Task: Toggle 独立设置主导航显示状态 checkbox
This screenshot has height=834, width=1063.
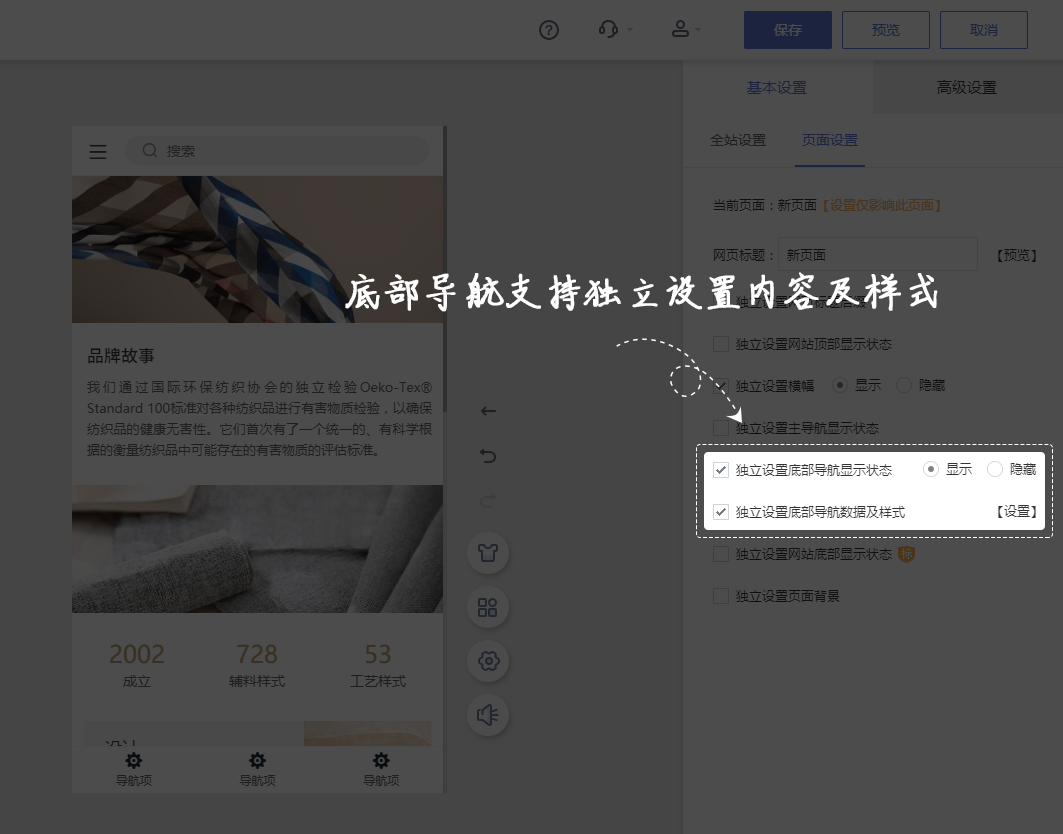Action: tap(721, 428)
